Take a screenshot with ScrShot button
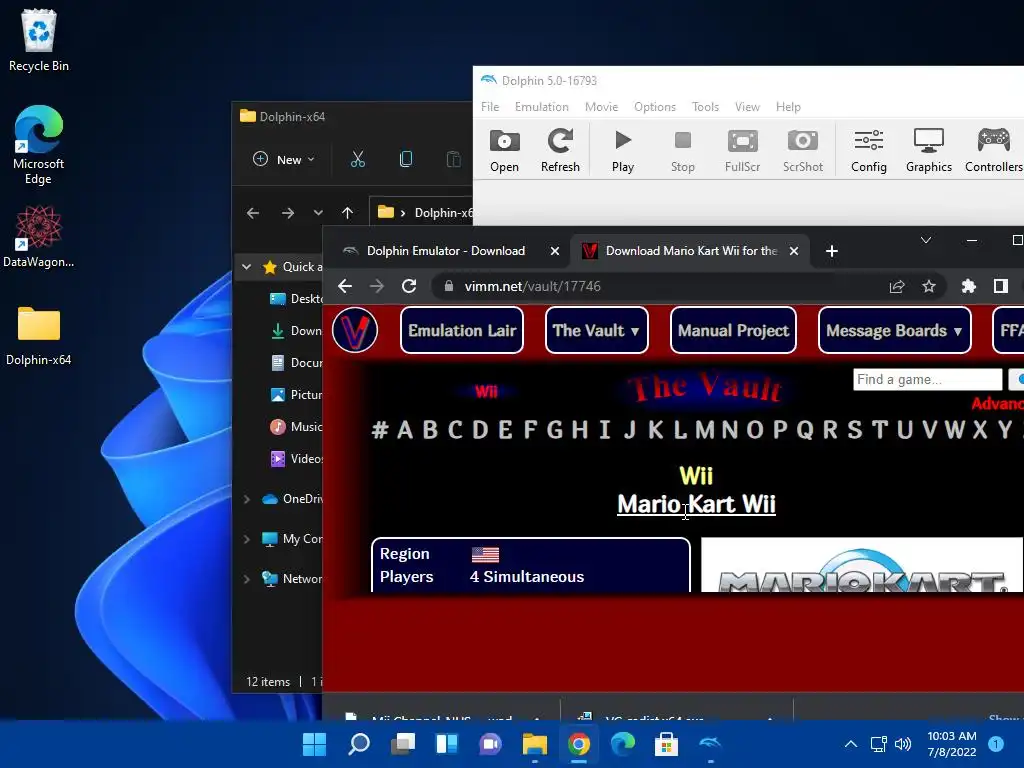 coord(803,151)
